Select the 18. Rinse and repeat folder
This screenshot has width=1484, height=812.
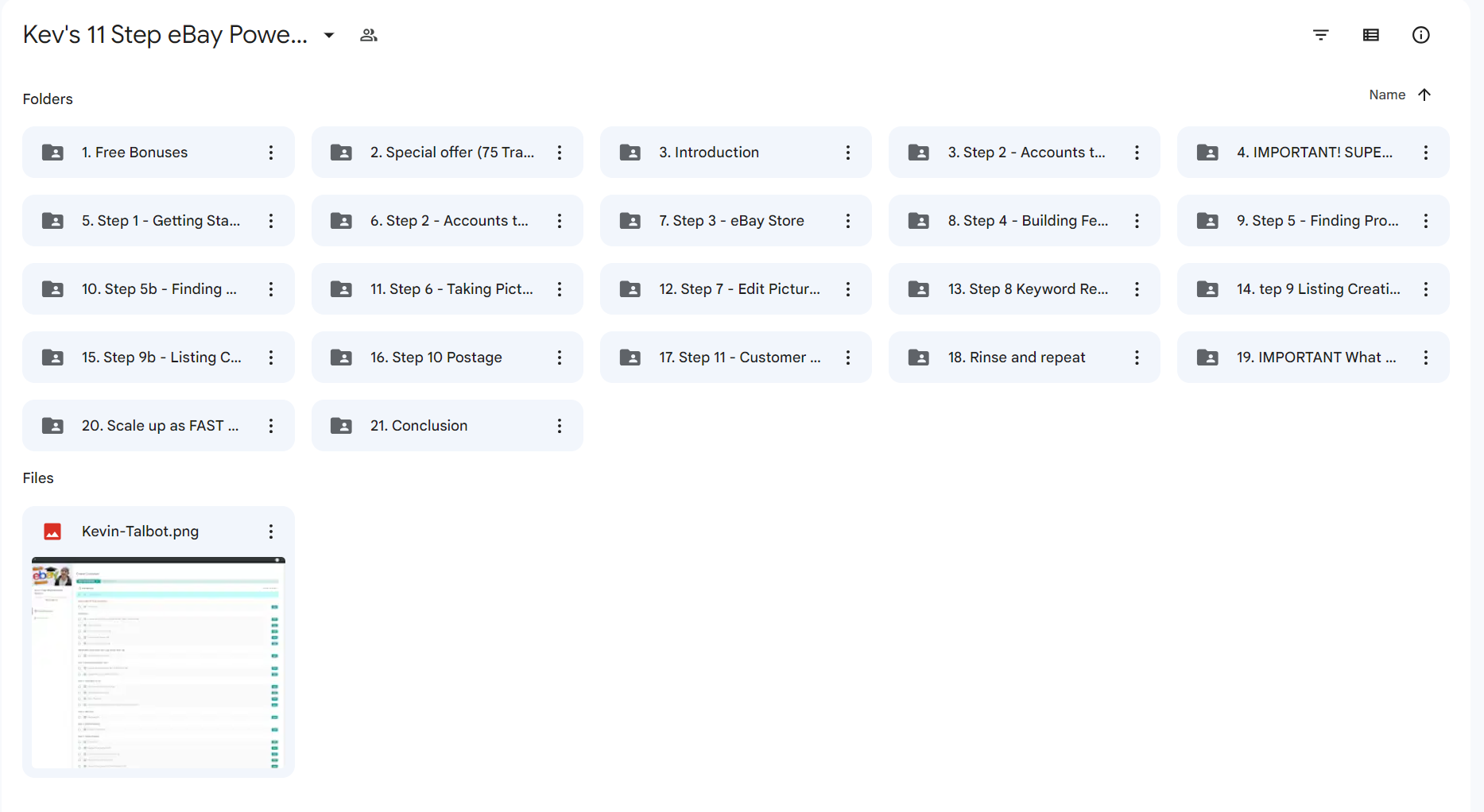point(1025,358)
